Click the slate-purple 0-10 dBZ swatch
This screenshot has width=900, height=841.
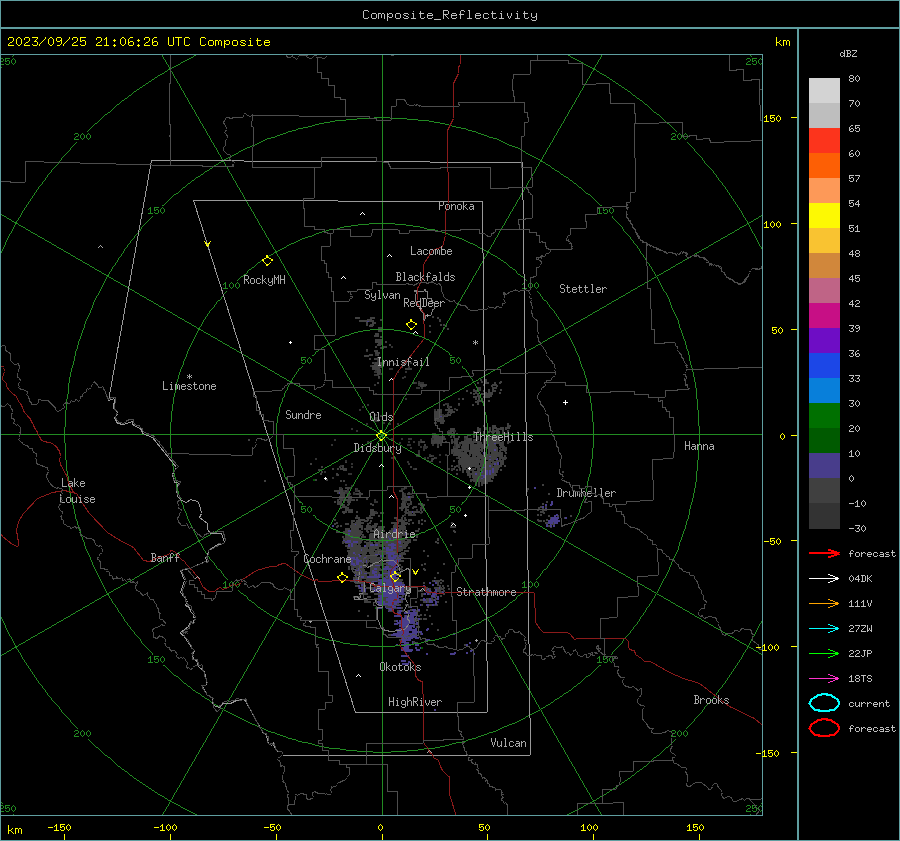click(824, 465)
